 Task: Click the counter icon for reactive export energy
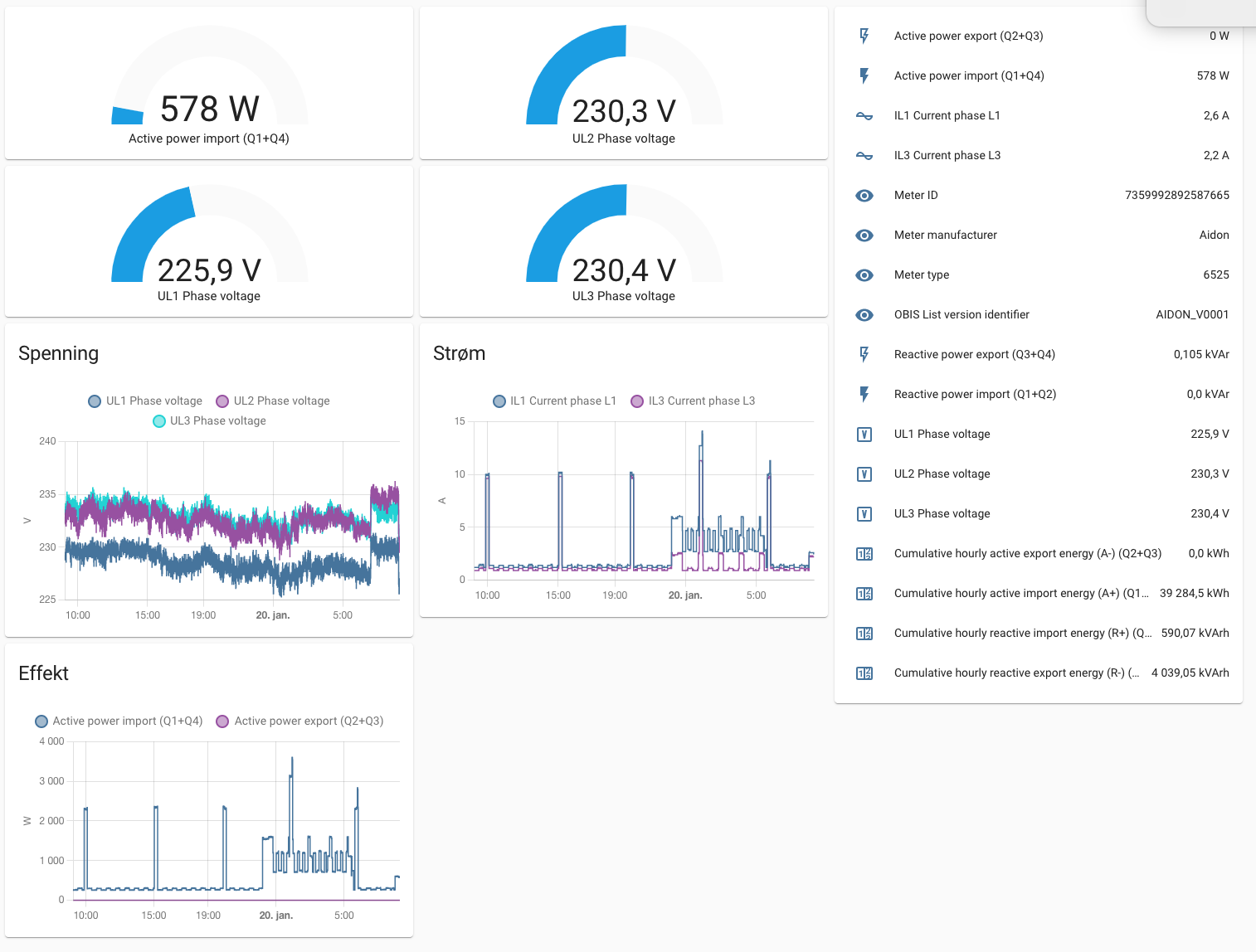point(864,673)
